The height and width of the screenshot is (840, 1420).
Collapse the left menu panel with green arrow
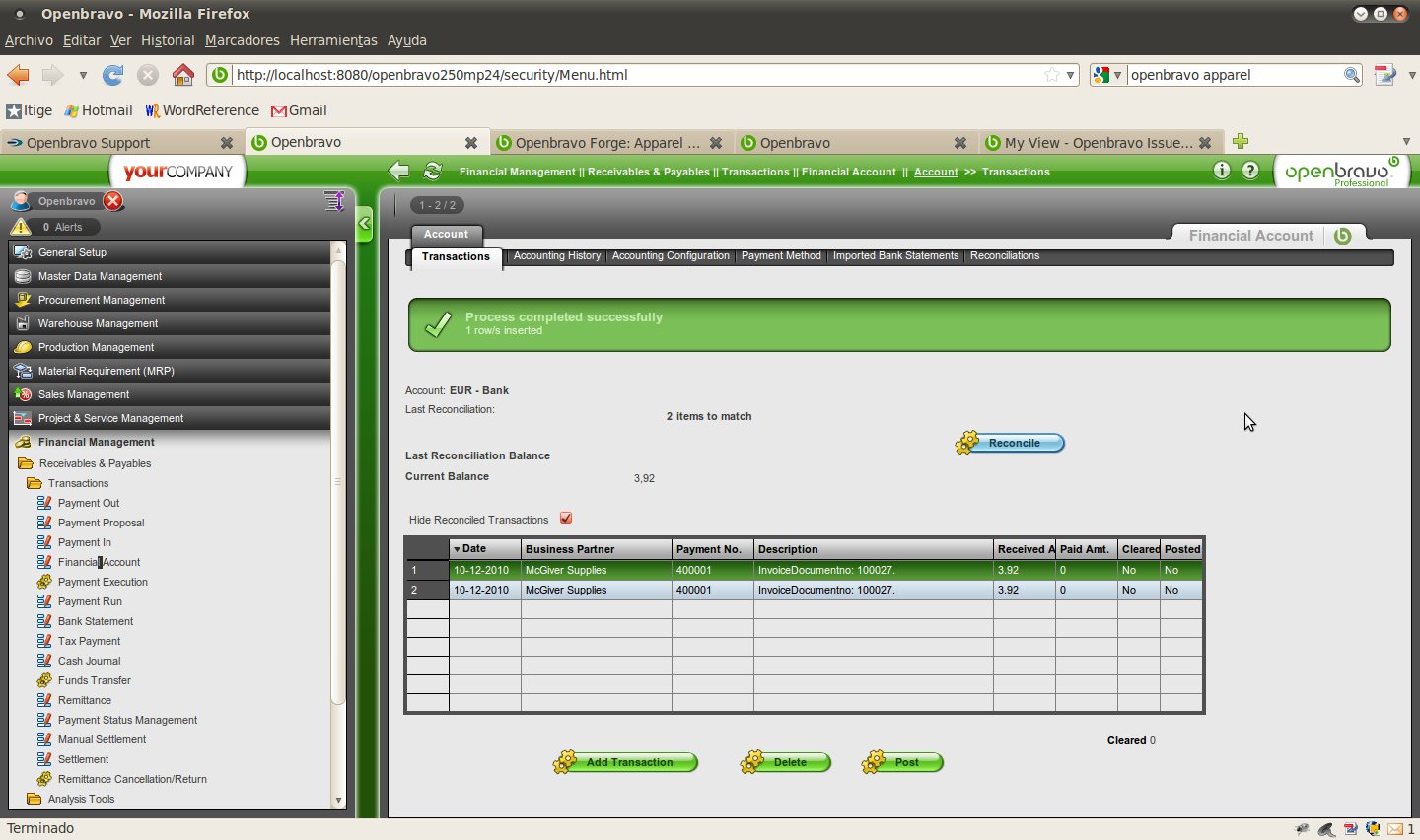point(365,224)
